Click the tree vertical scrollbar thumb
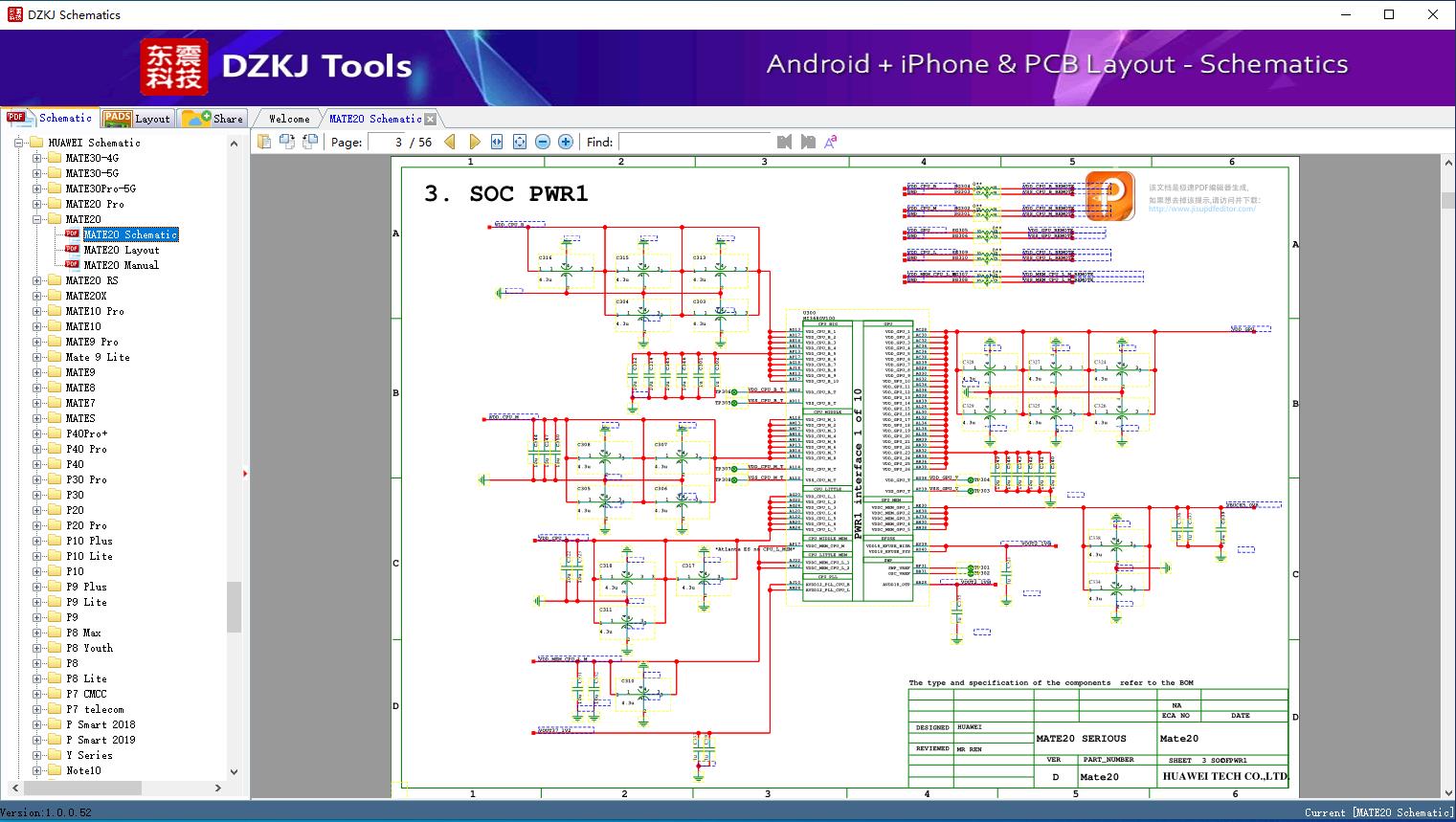This screenshot has height=822, width=1456. 234,606
